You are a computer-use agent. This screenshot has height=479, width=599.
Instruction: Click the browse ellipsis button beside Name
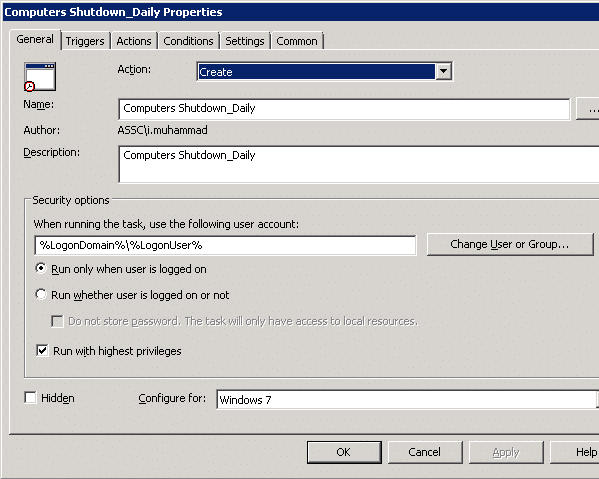588,109
